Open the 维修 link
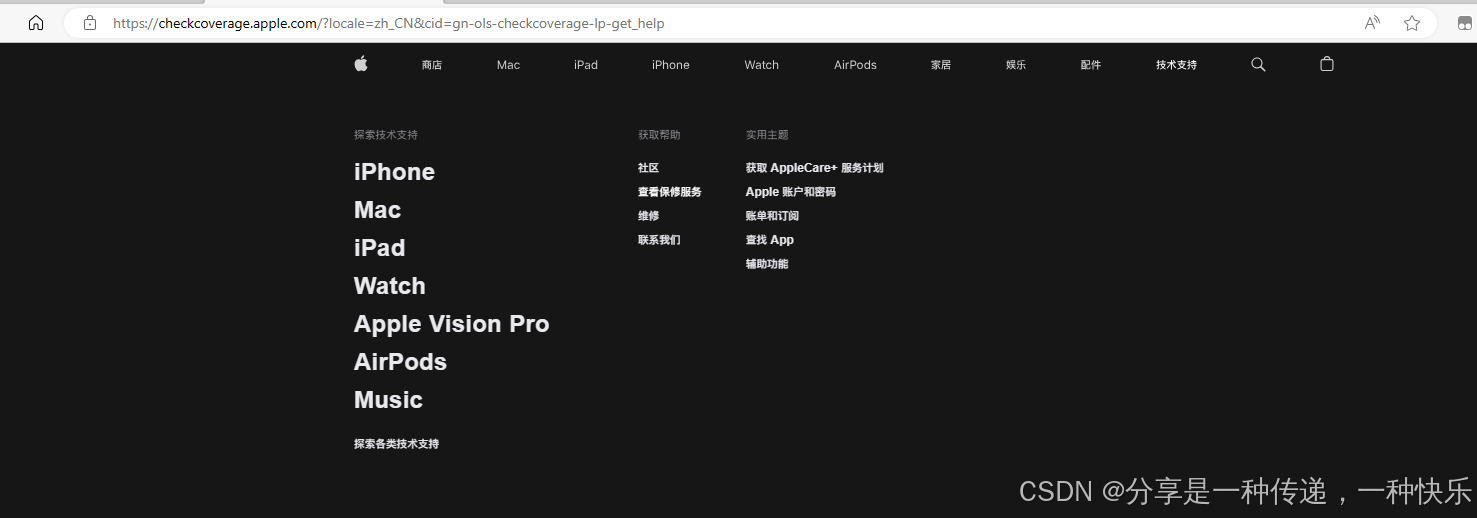 click(x=648, y=216)
